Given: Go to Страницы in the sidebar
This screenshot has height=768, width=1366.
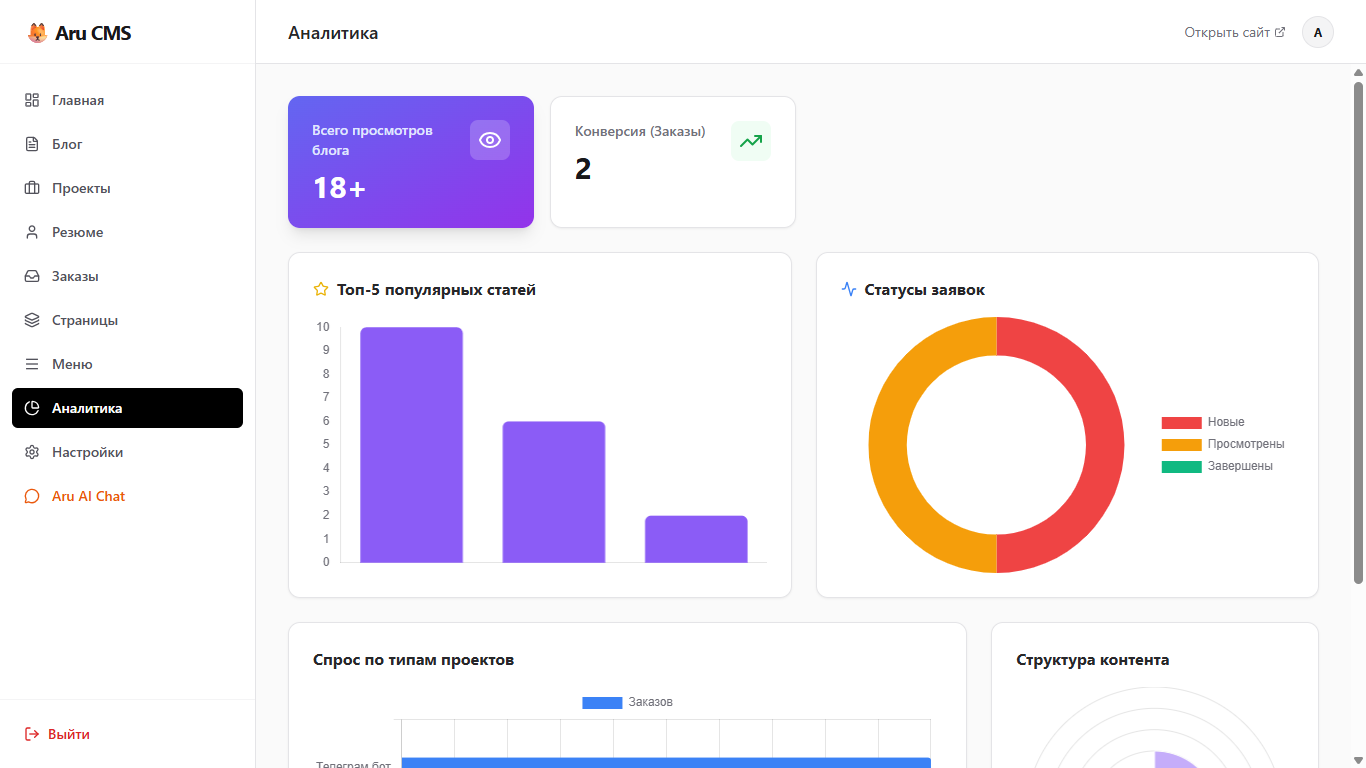Looking at the screenshot, I should click(x=85, y=320).
